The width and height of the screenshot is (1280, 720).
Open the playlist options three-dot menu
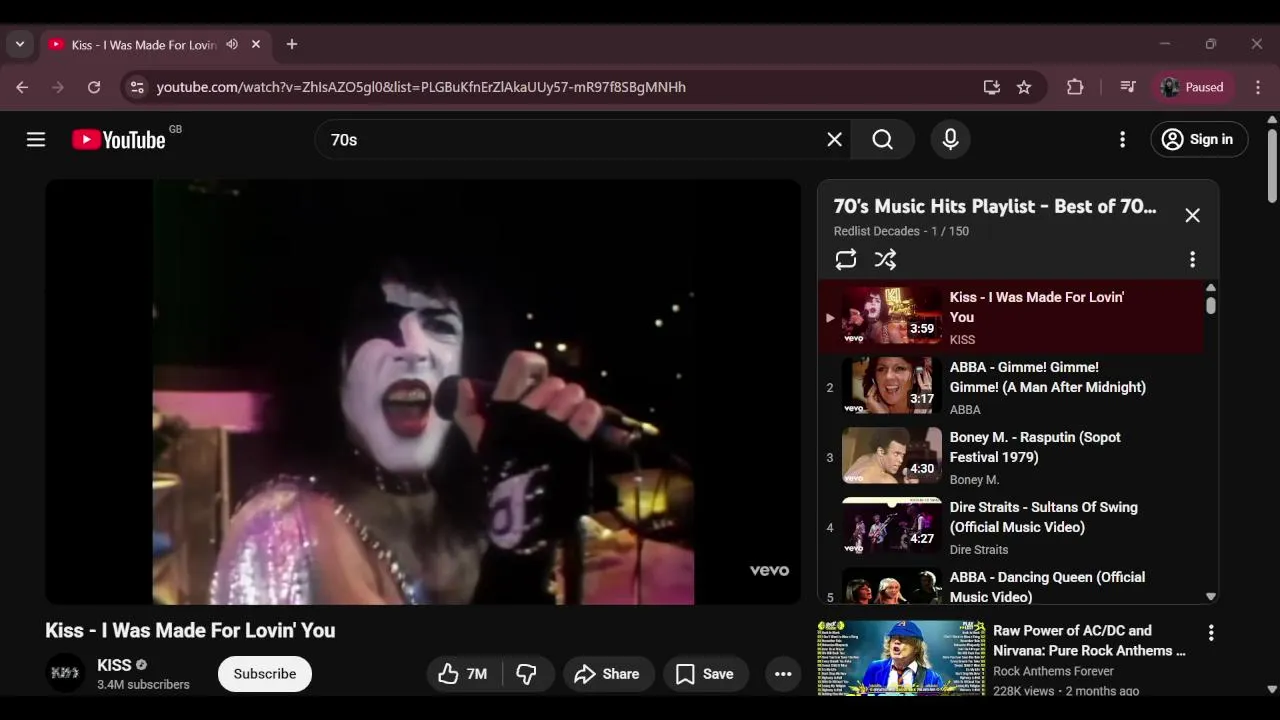coord(1192,260)
